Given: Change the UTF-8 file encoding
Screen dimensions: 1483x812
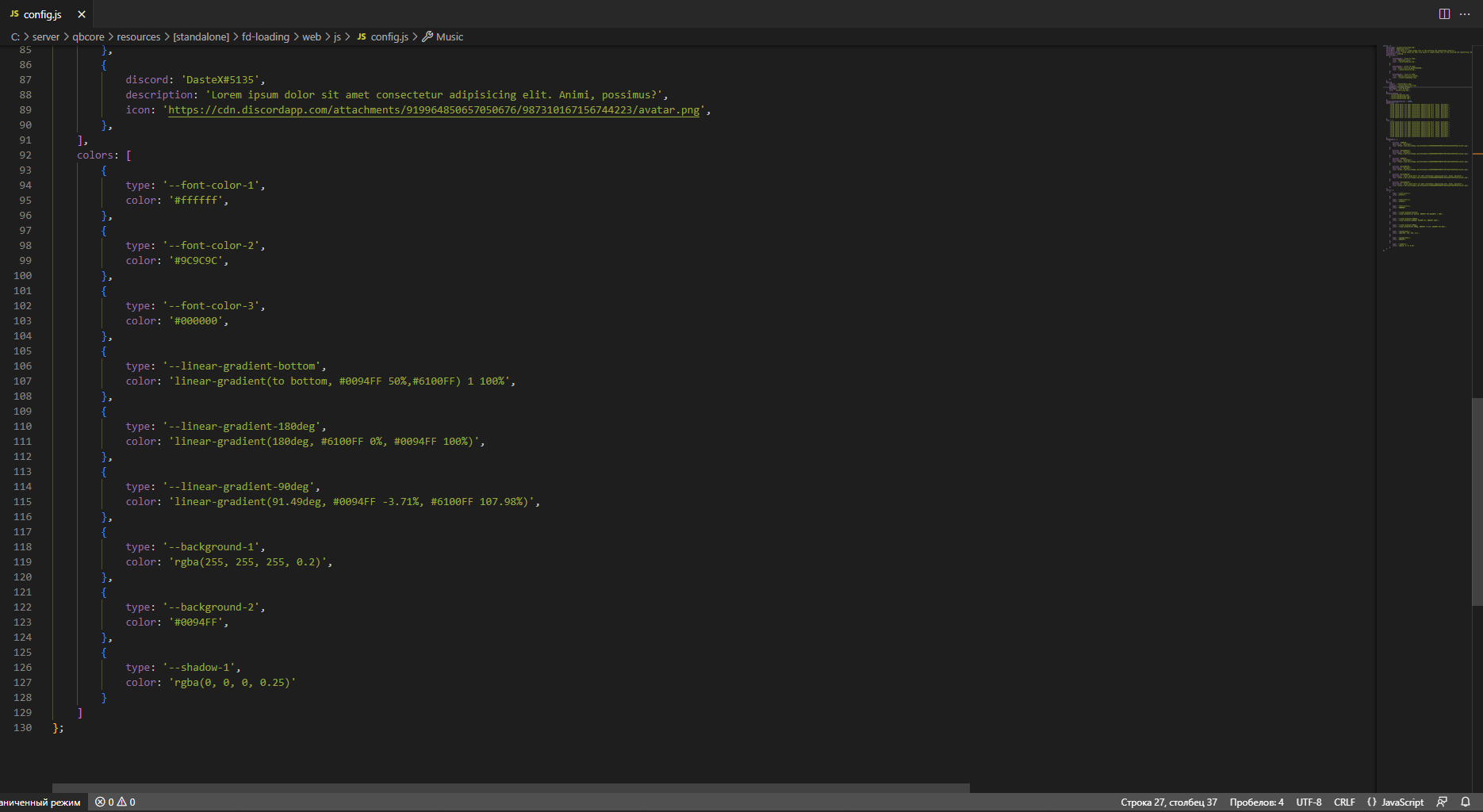Looking at the screenshot, I should pos(1309,802).
